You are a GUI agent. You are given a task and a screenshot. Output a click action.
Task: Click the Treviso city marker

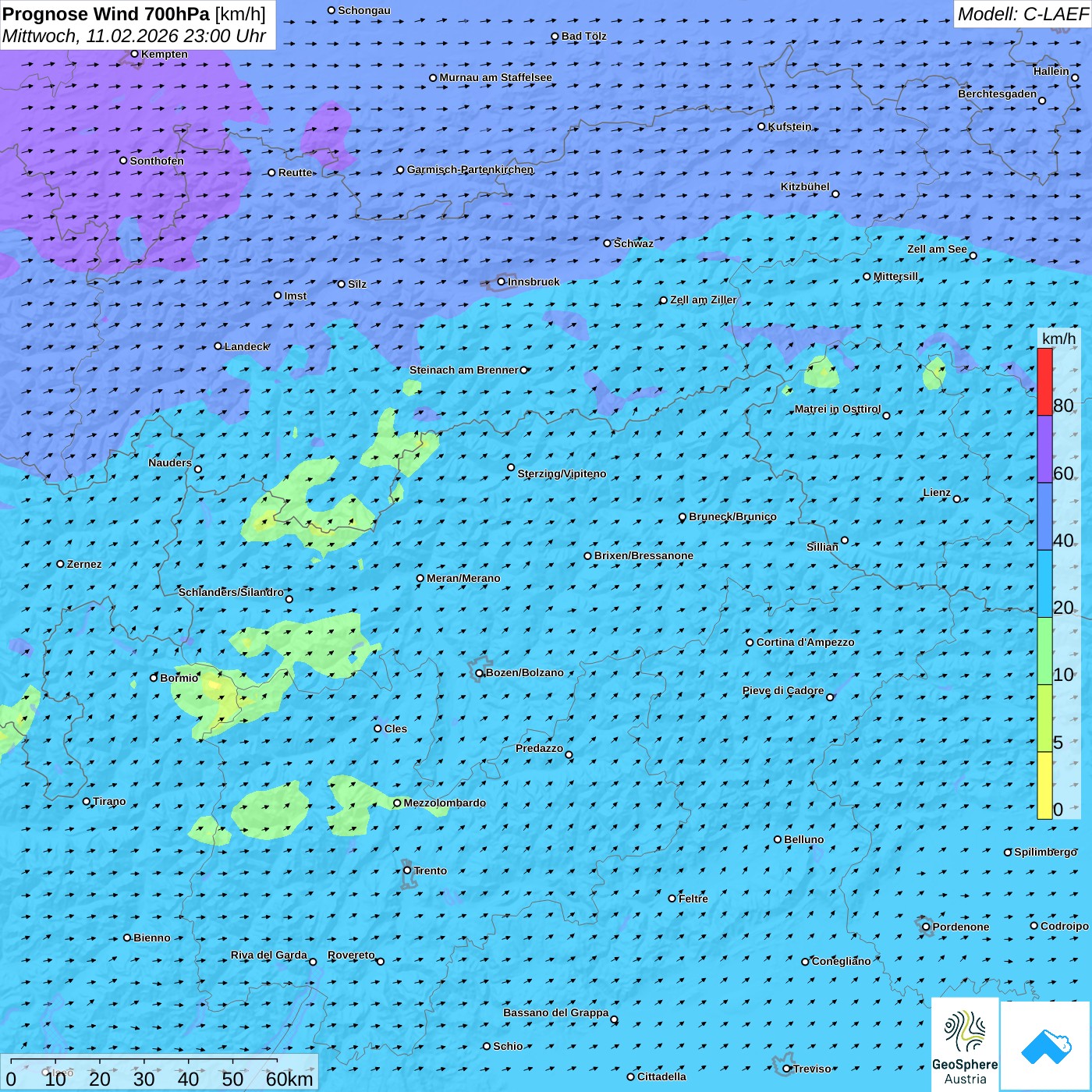coord(787,1069)
